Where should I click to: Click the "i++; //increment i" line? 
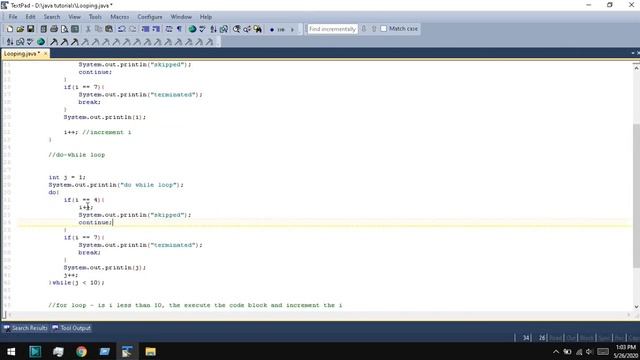(x=97, y=132)
